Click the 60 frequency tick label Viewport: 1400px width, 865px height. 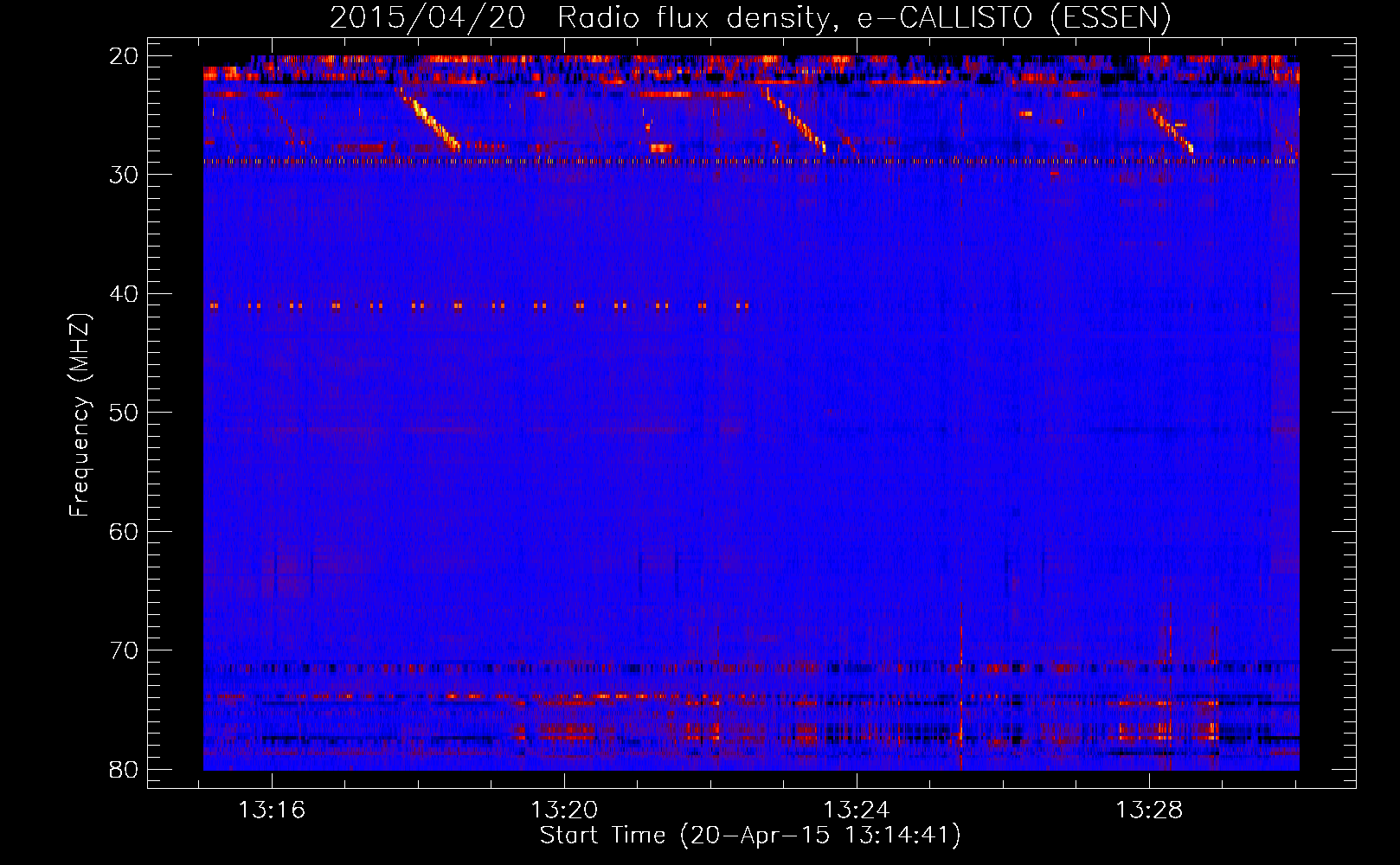[x=124, y=531]
